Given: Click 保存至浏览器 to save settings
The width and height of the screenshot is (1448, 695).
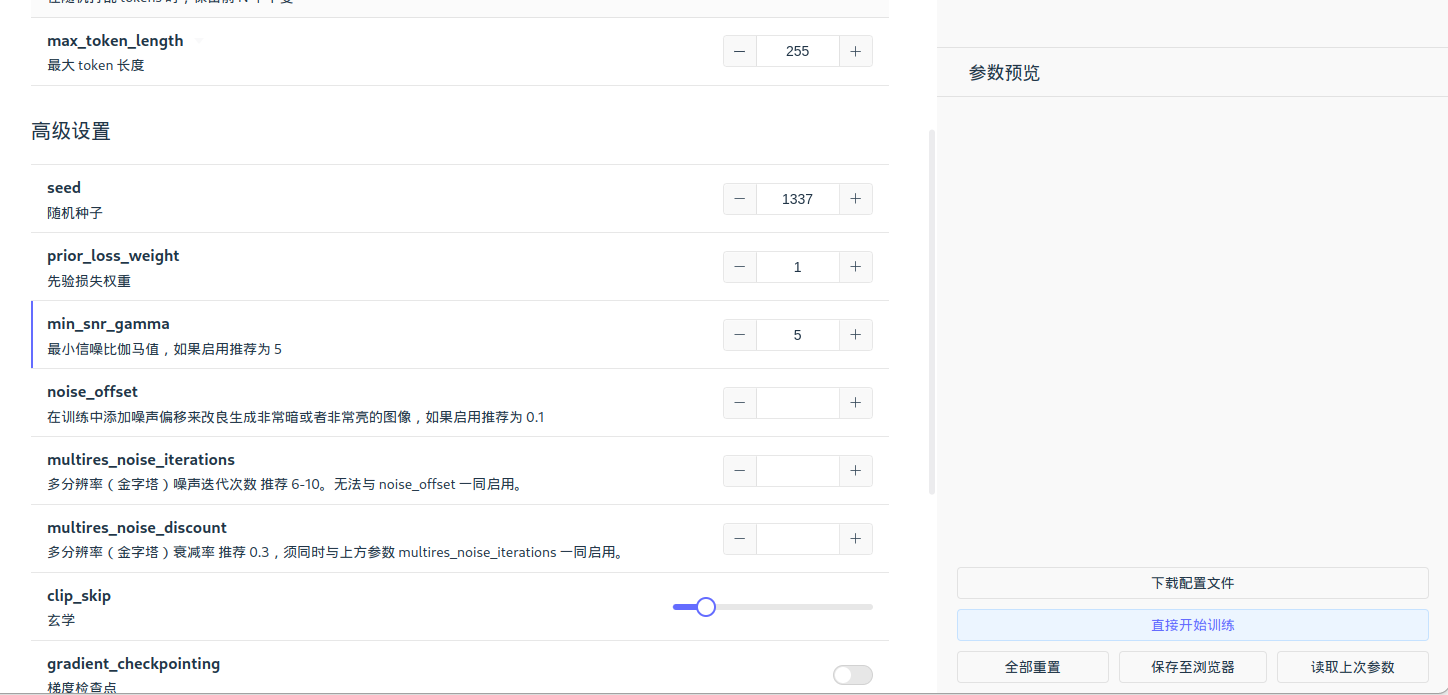Looking at the screenshot, I should pyautogui.click(x=1192, y=666).
